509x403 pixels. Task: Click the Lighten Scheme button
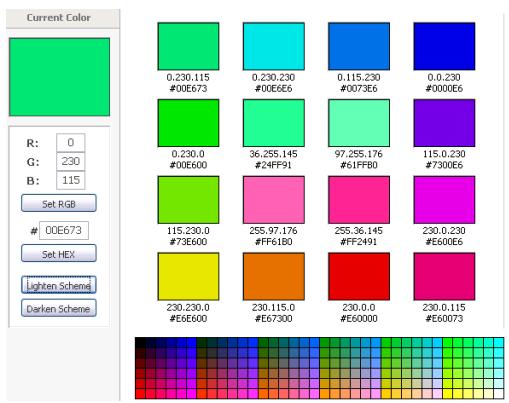(59, 285)
